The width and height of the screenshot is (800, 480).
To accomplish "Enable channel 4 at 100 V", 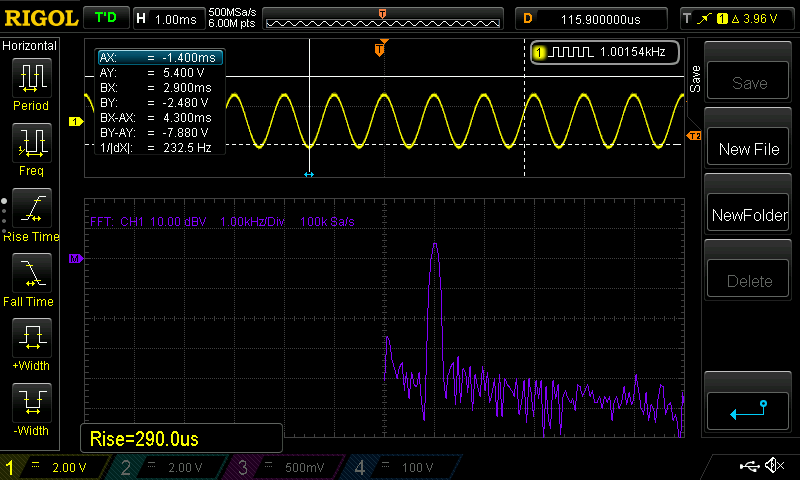I will 398,467.
